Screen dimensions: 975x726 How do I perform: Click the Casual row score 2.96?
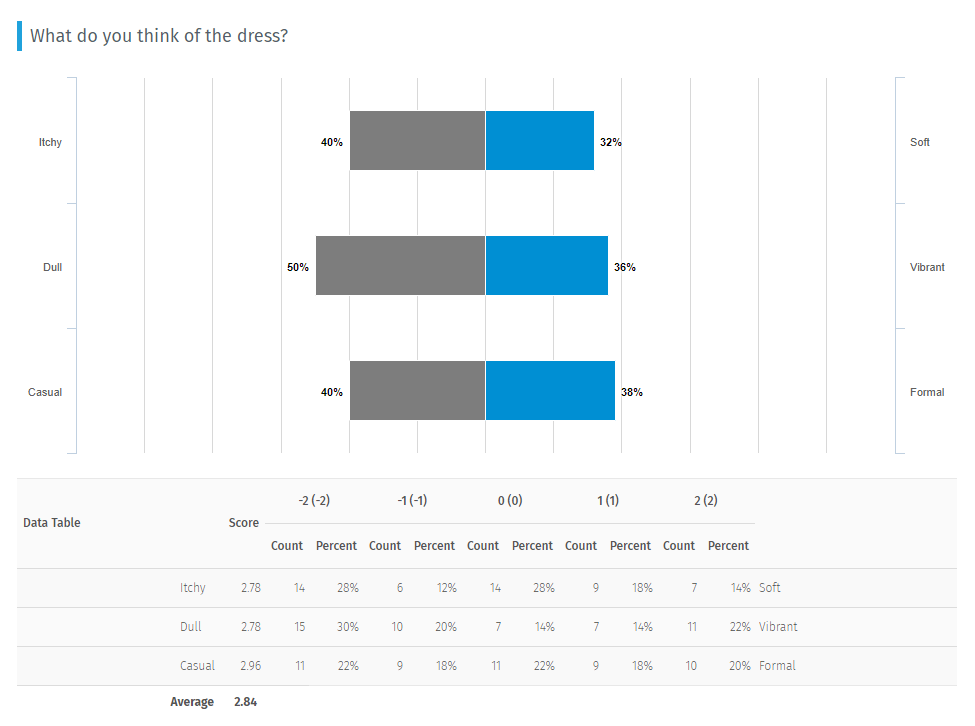coord(251,666)
